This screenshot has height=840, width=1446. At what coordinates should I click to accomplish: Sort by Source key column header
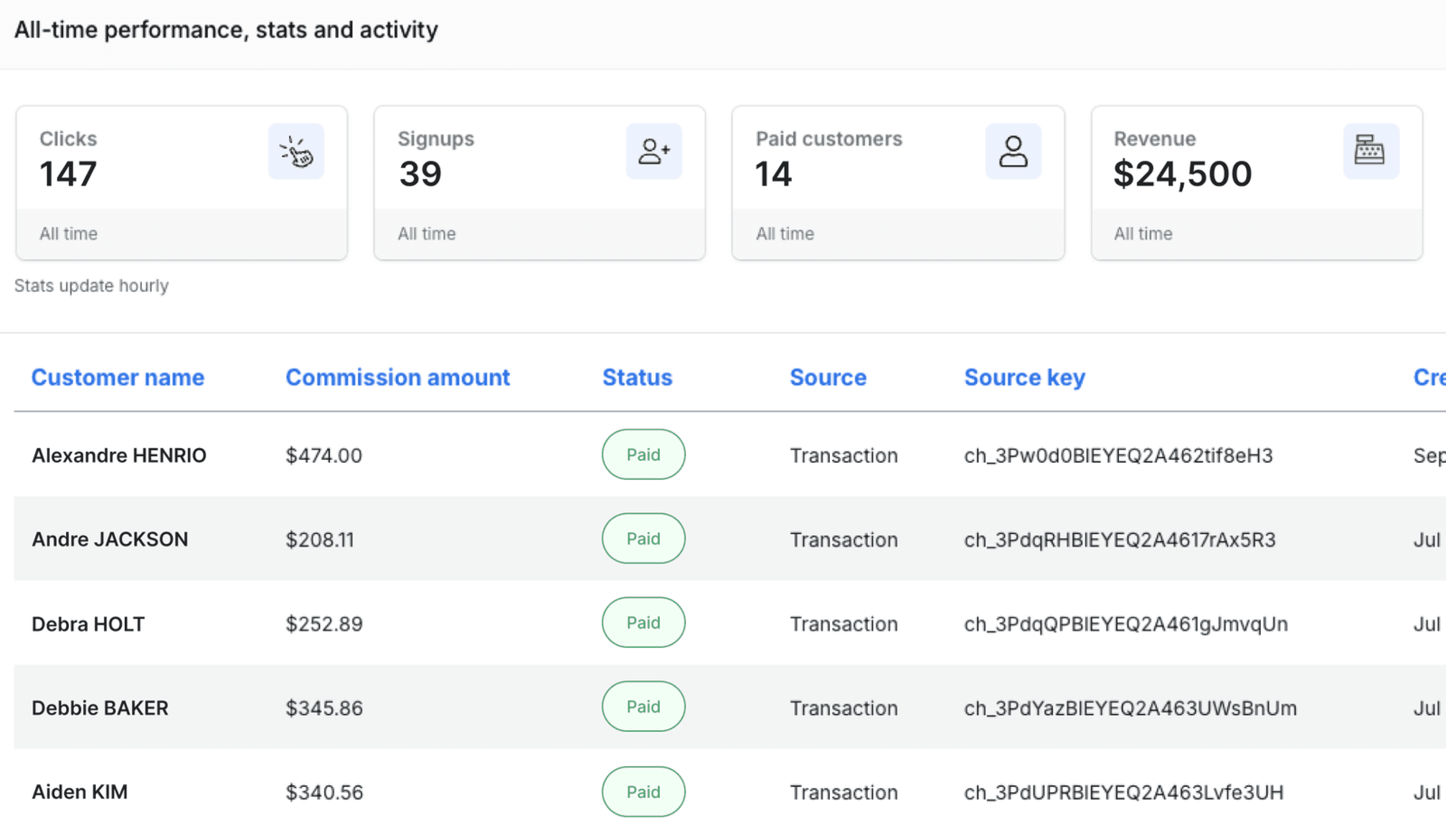[x=1024, y=377]
